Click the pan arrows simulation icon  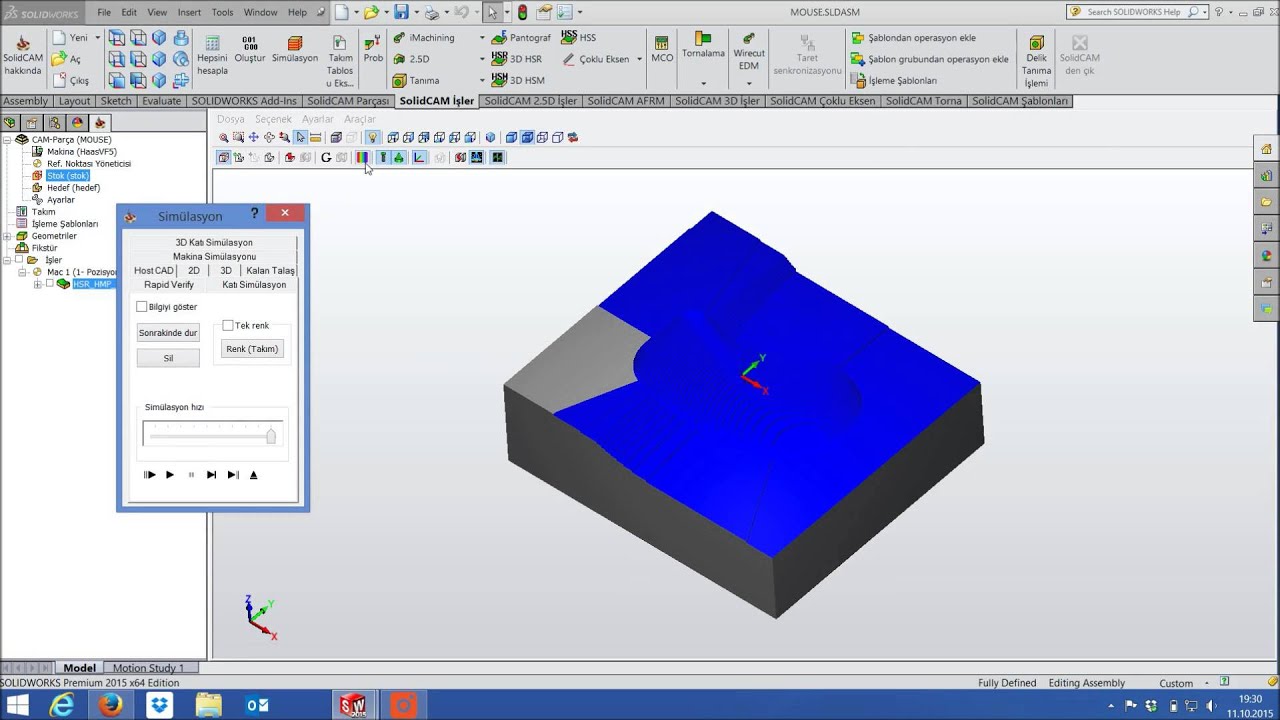254,138
